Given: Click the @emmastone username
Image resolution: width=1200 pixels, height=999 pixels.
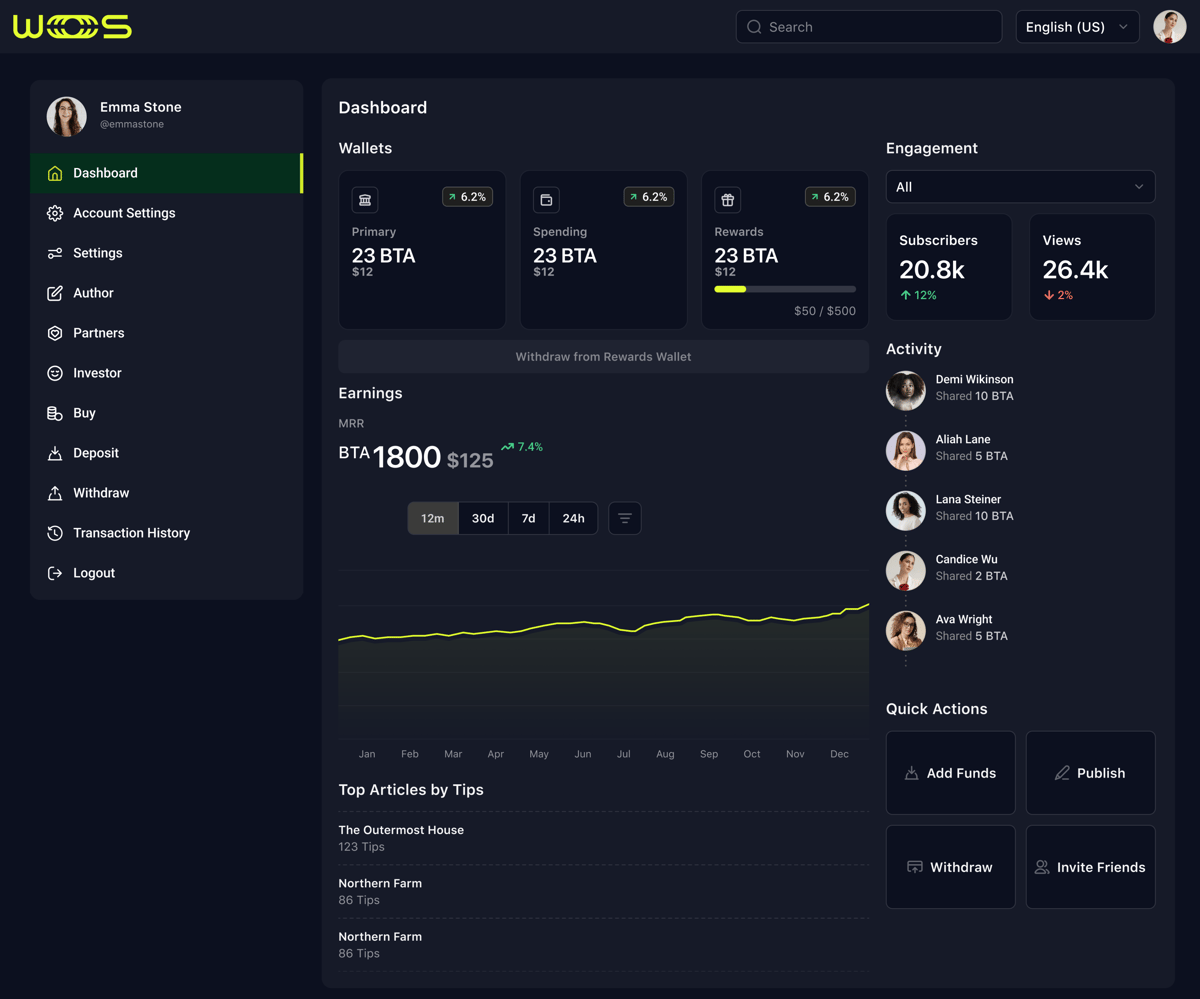Looking at the screenshot, I should 132,124.
